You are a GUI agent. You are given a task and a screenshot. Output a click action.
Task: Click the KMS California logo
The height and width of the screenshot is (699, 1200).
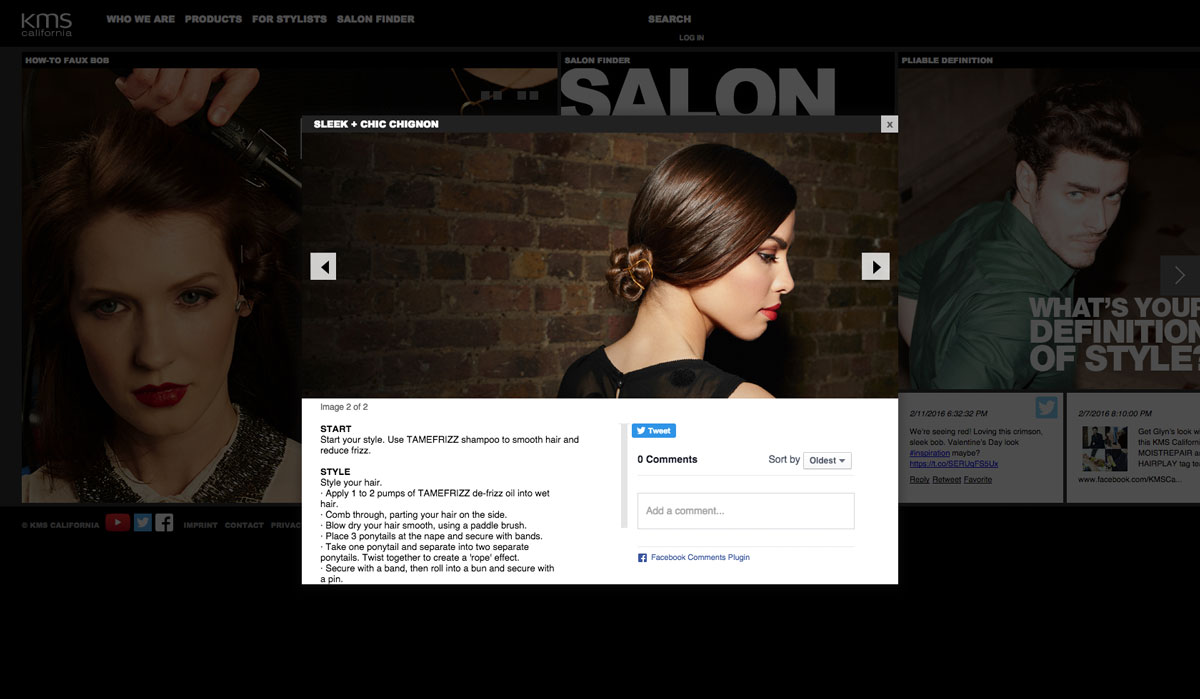click(47, 24)
